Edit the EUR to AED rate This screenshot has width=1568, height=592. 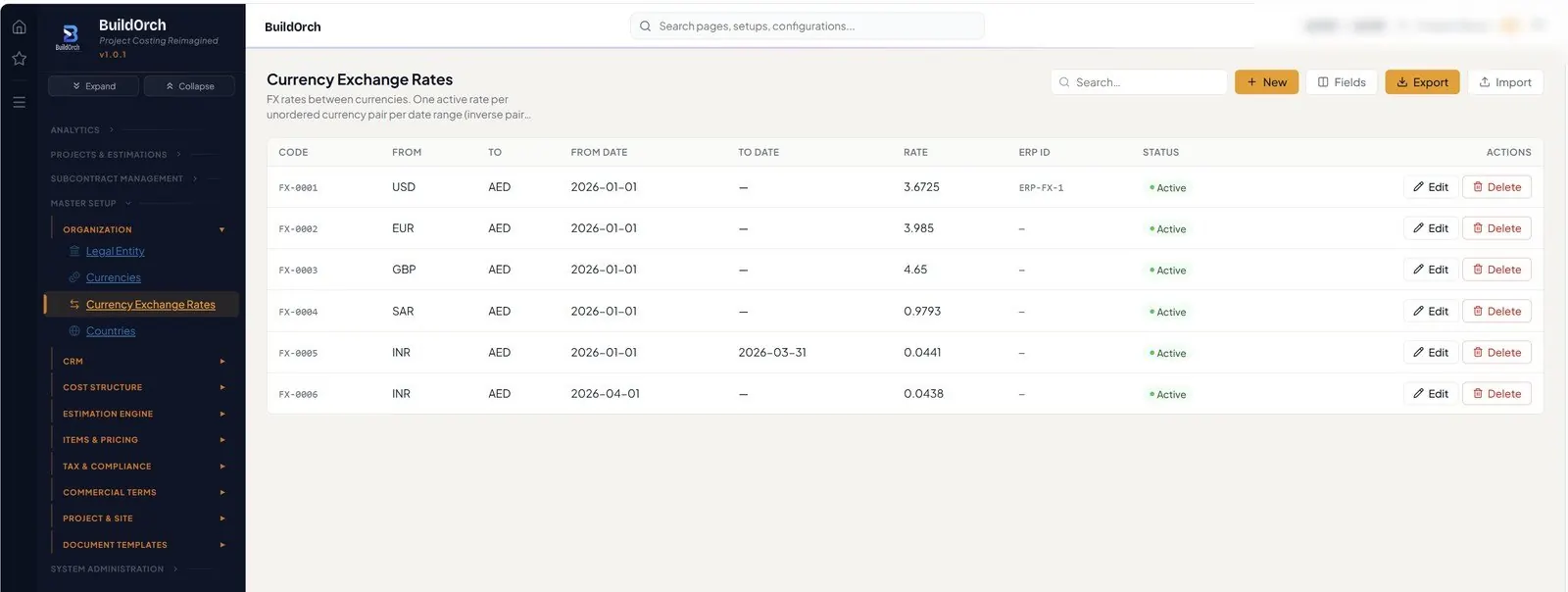tap(1430, 228)
